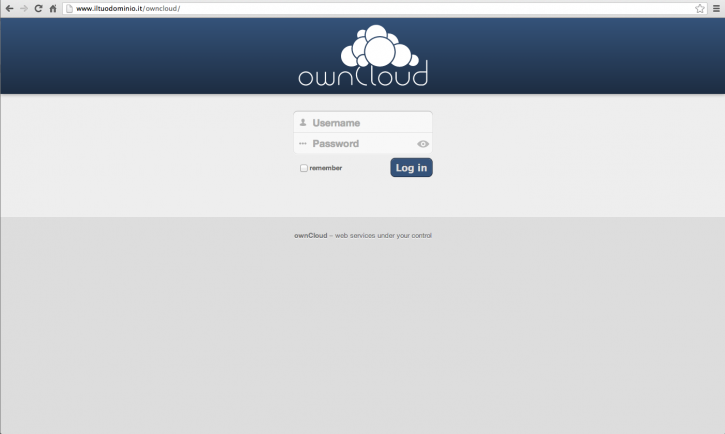Viewport: 725px width, 434px height.
Task: Click the page icon in the address bar
Action: click(x=69, y=8)
